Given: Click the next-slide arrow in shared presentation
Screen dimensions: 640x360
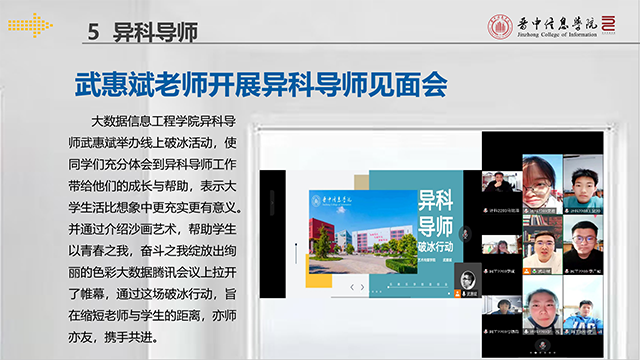Looking at the screenshot, I should [x=362, y=287].
